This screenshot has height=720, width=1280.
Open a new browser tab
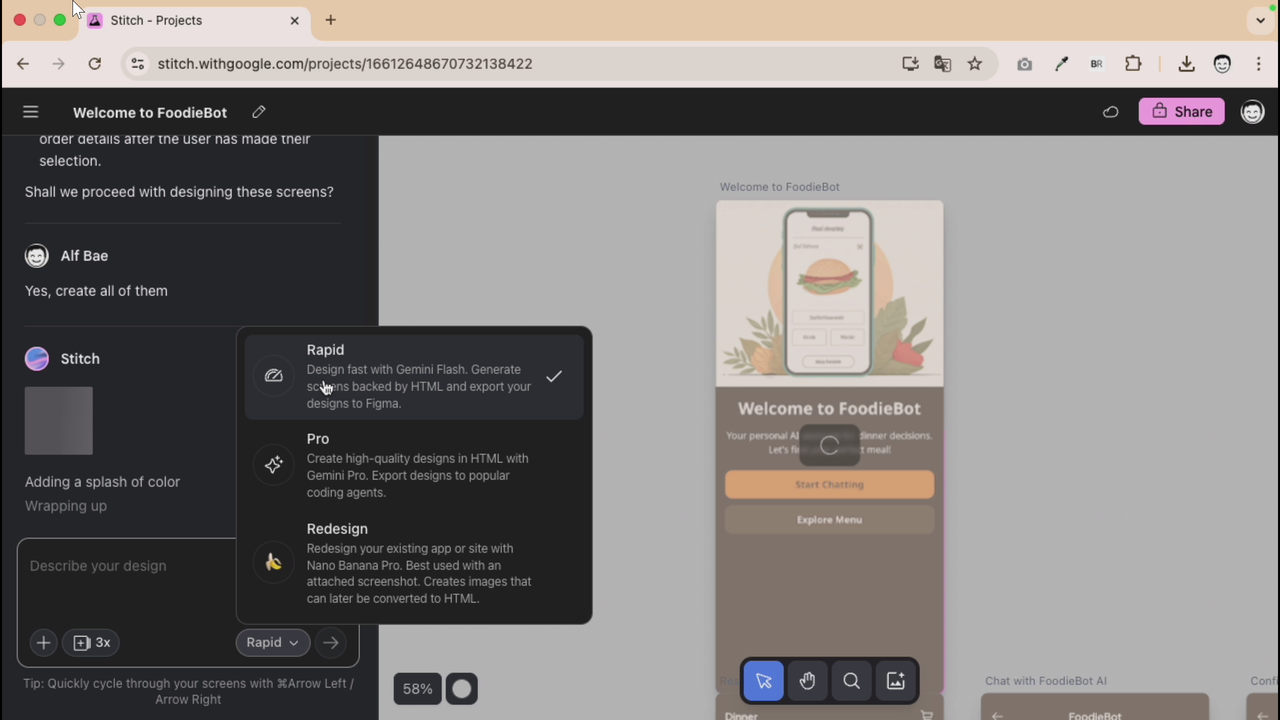pyautogui.click(x=330, y=20)
